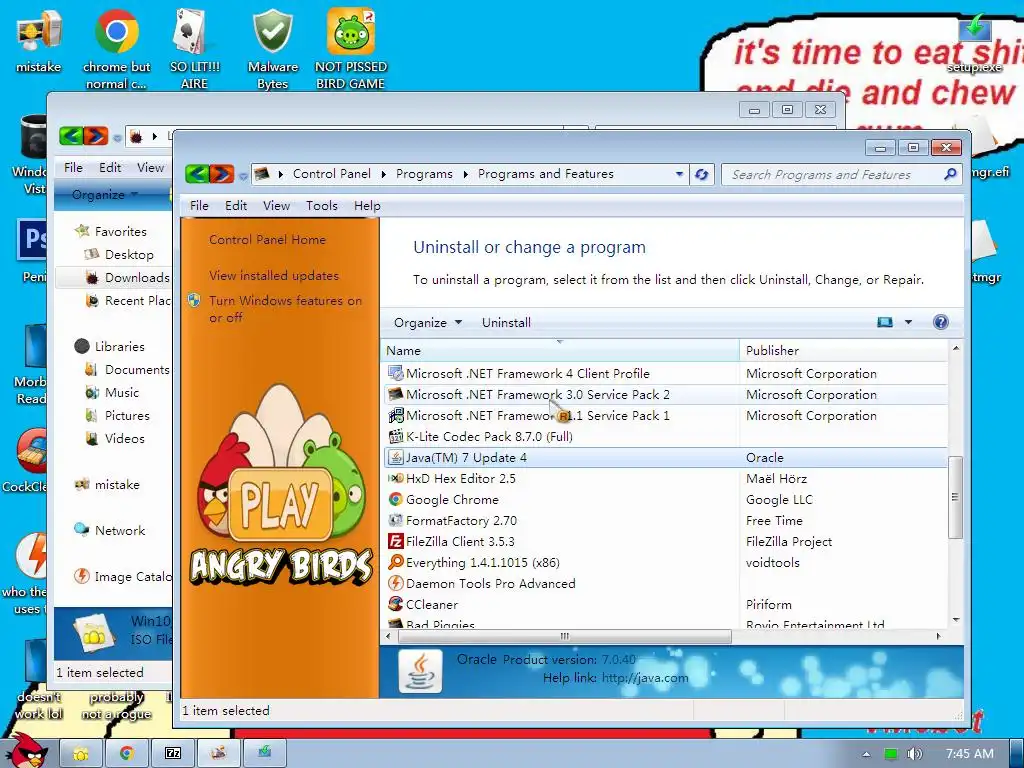Click the Everything 1.4.1.1015 icon
The height and width of the screenshot is (768, 1024).
coord(395,562)
